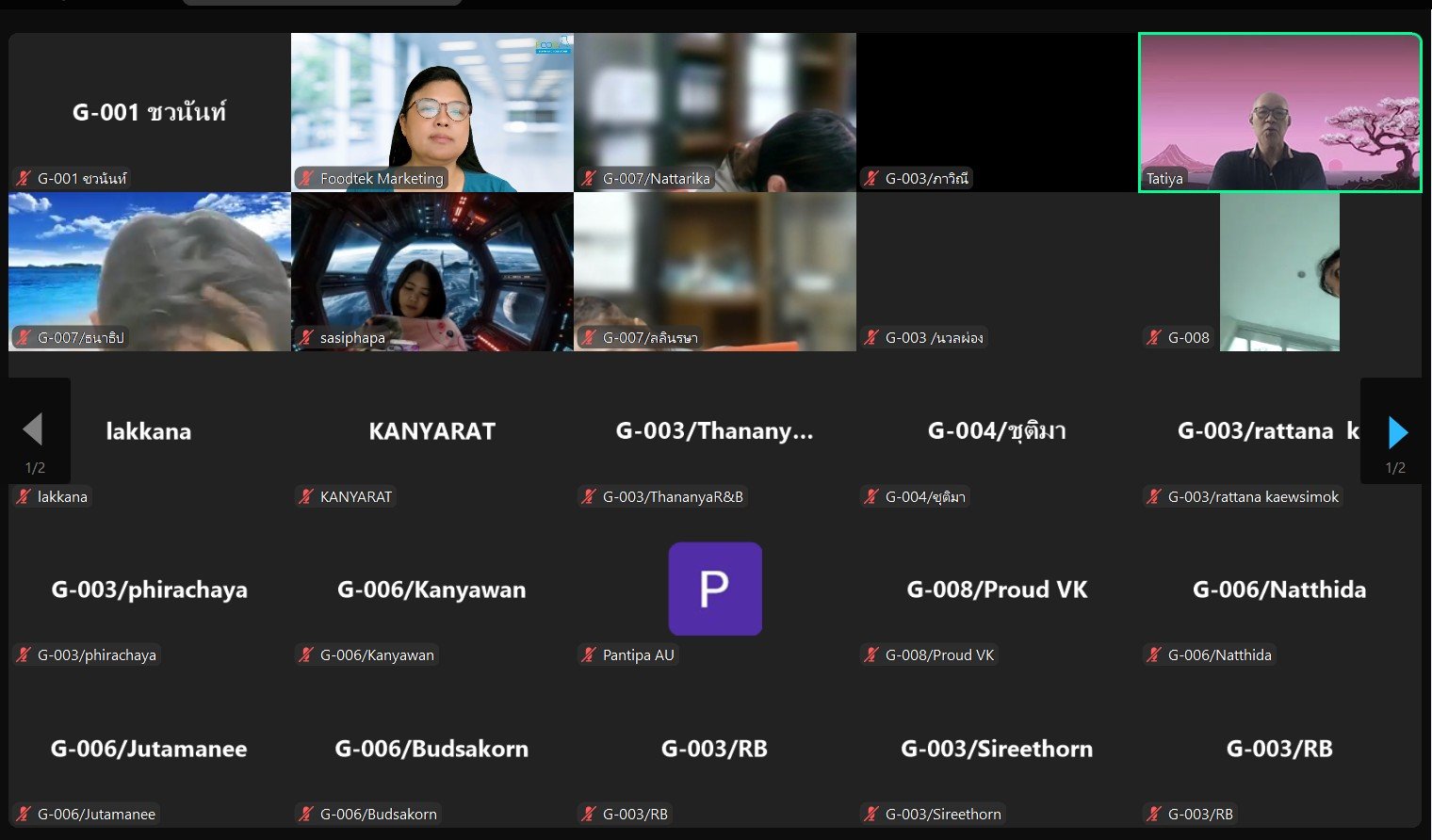Select G-006/Kanyawan participant tile
1432x840 pixels.
point(432,590)
